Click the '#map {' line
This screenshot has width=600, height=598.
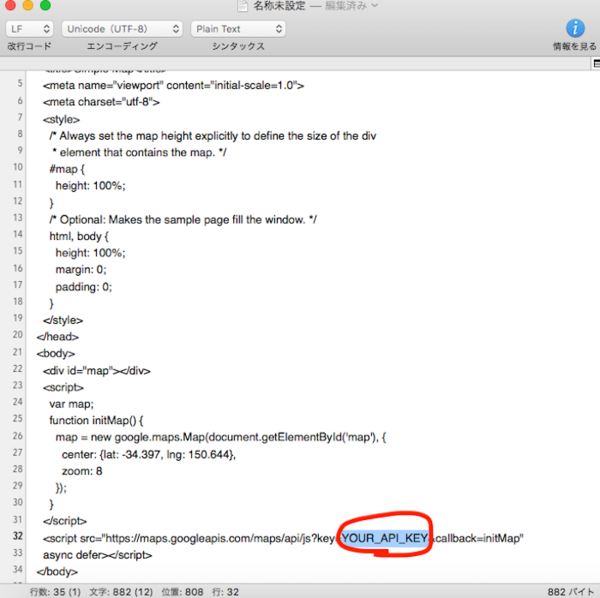coord(67,169)
